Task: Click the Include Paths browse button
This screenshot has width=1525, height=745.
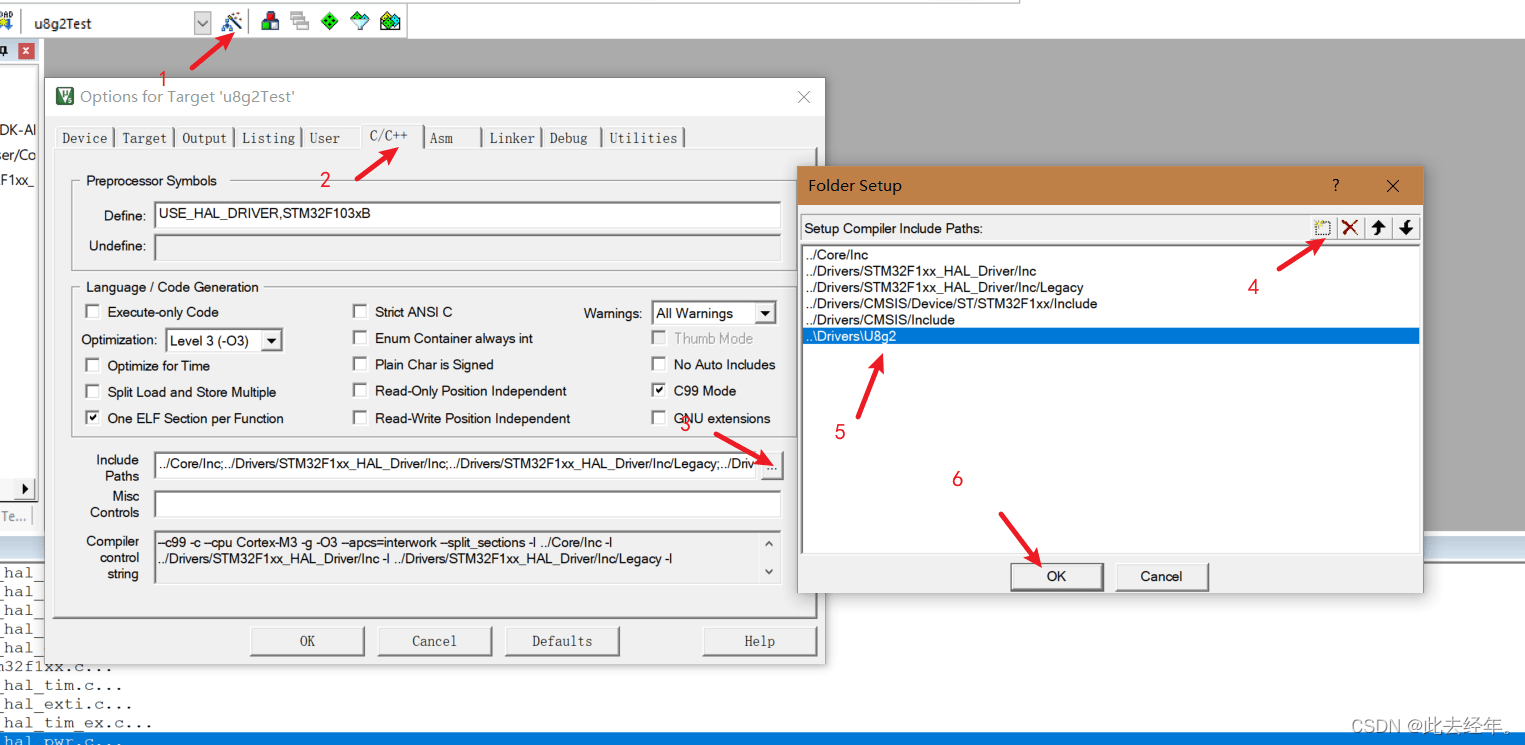Action: [771, 465]
